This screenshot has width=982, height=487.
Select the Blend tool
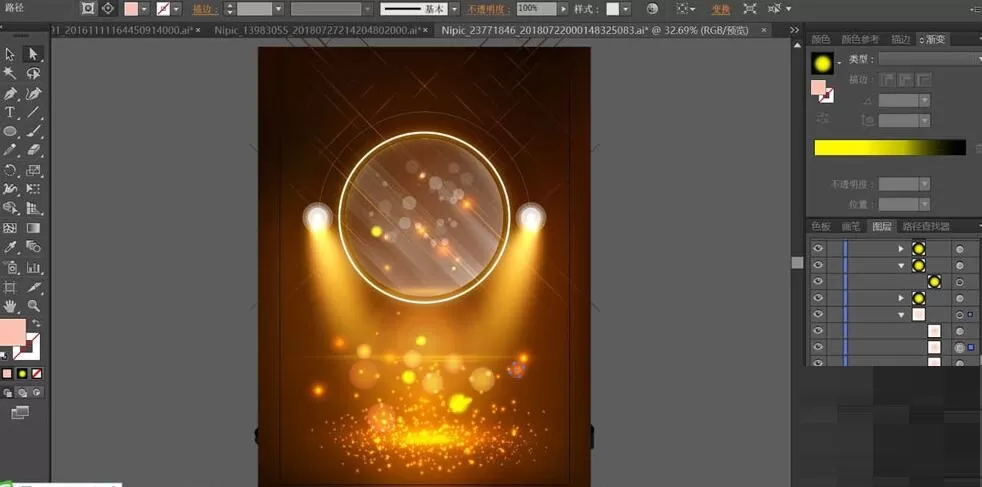point(33,247)
